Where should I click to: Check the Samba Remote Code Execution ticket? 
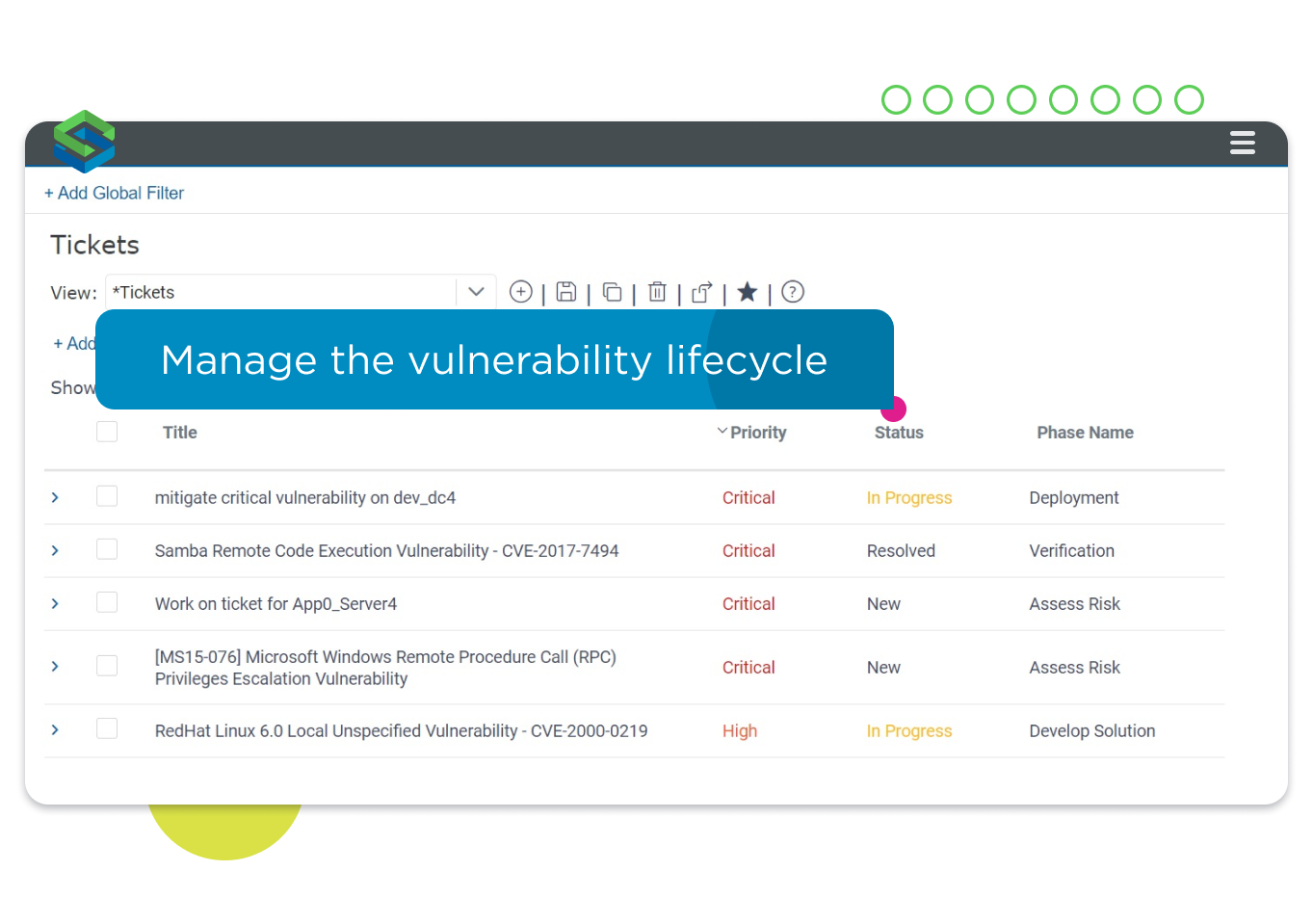(107, 549)
